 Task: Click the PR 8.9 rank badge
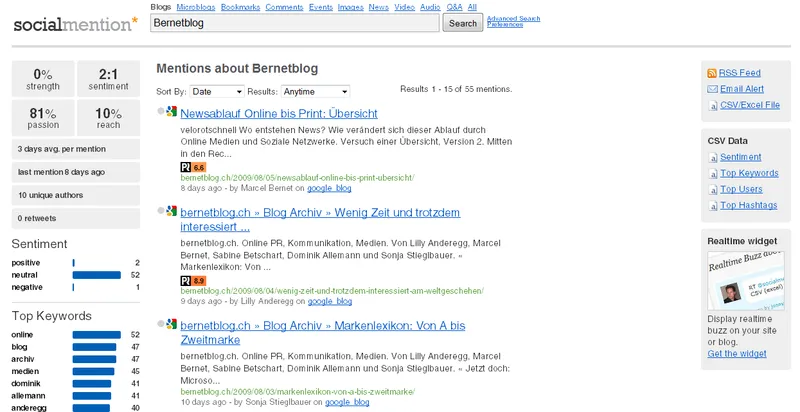click(193, 280)
